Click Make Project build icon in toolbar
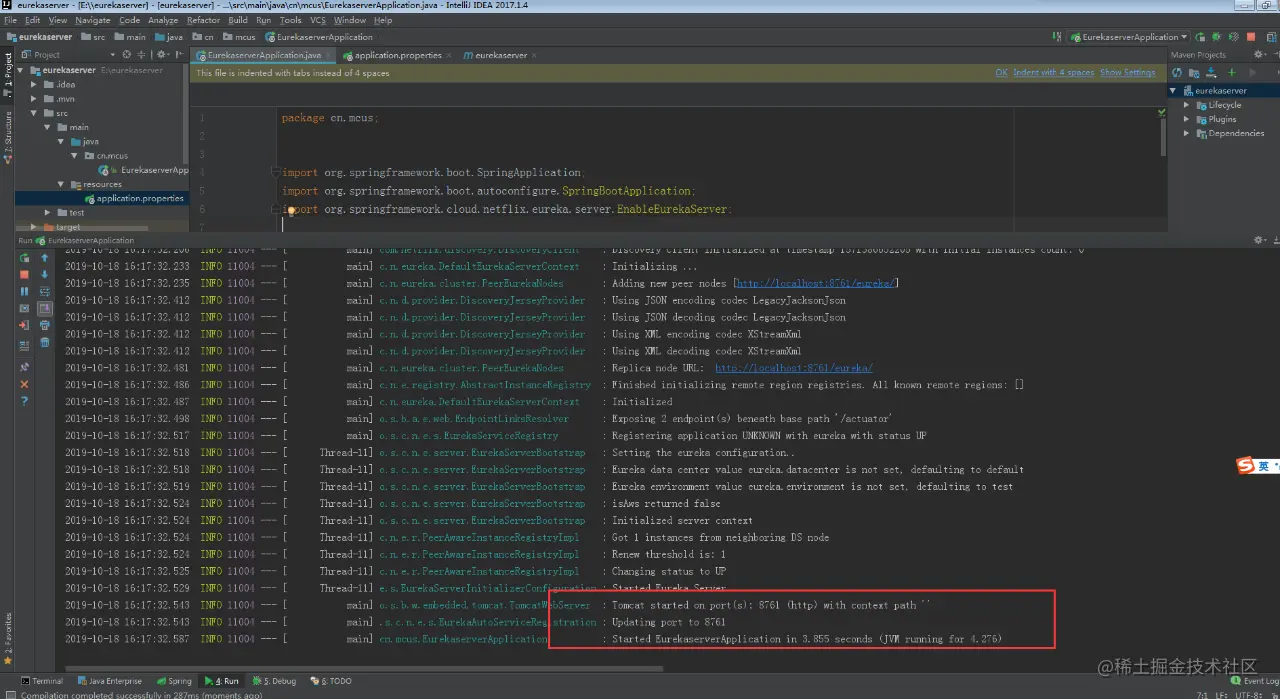 pyautogui.click(x=1058, y=37)
